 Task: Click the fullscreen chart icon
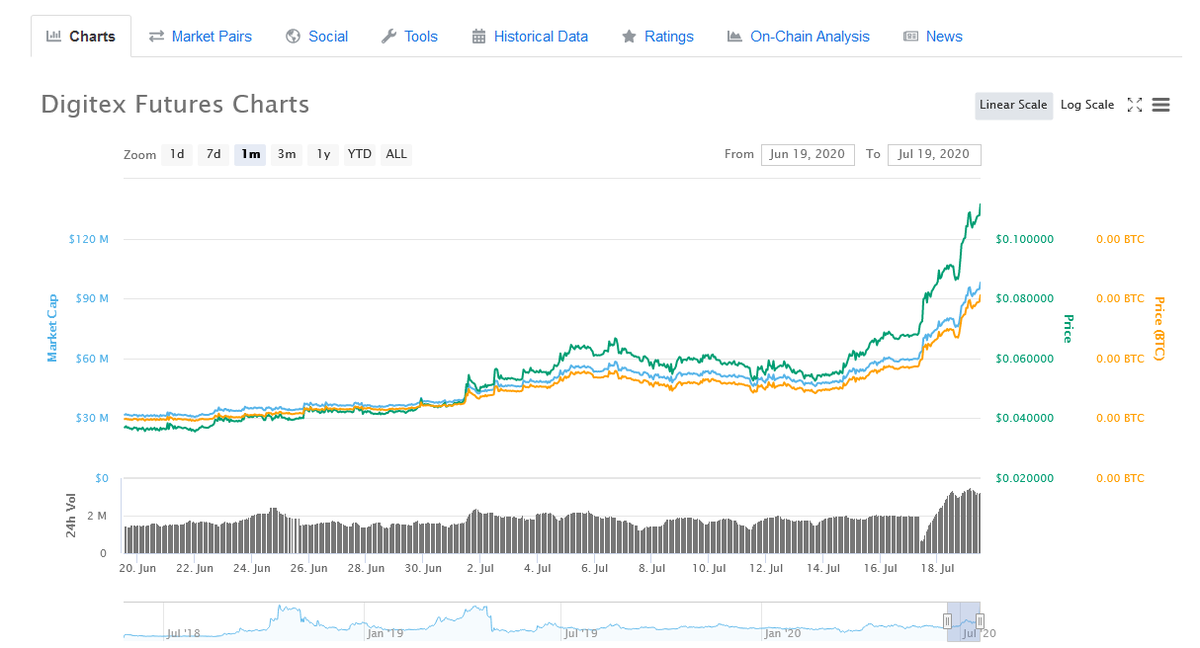[1135, 105]
